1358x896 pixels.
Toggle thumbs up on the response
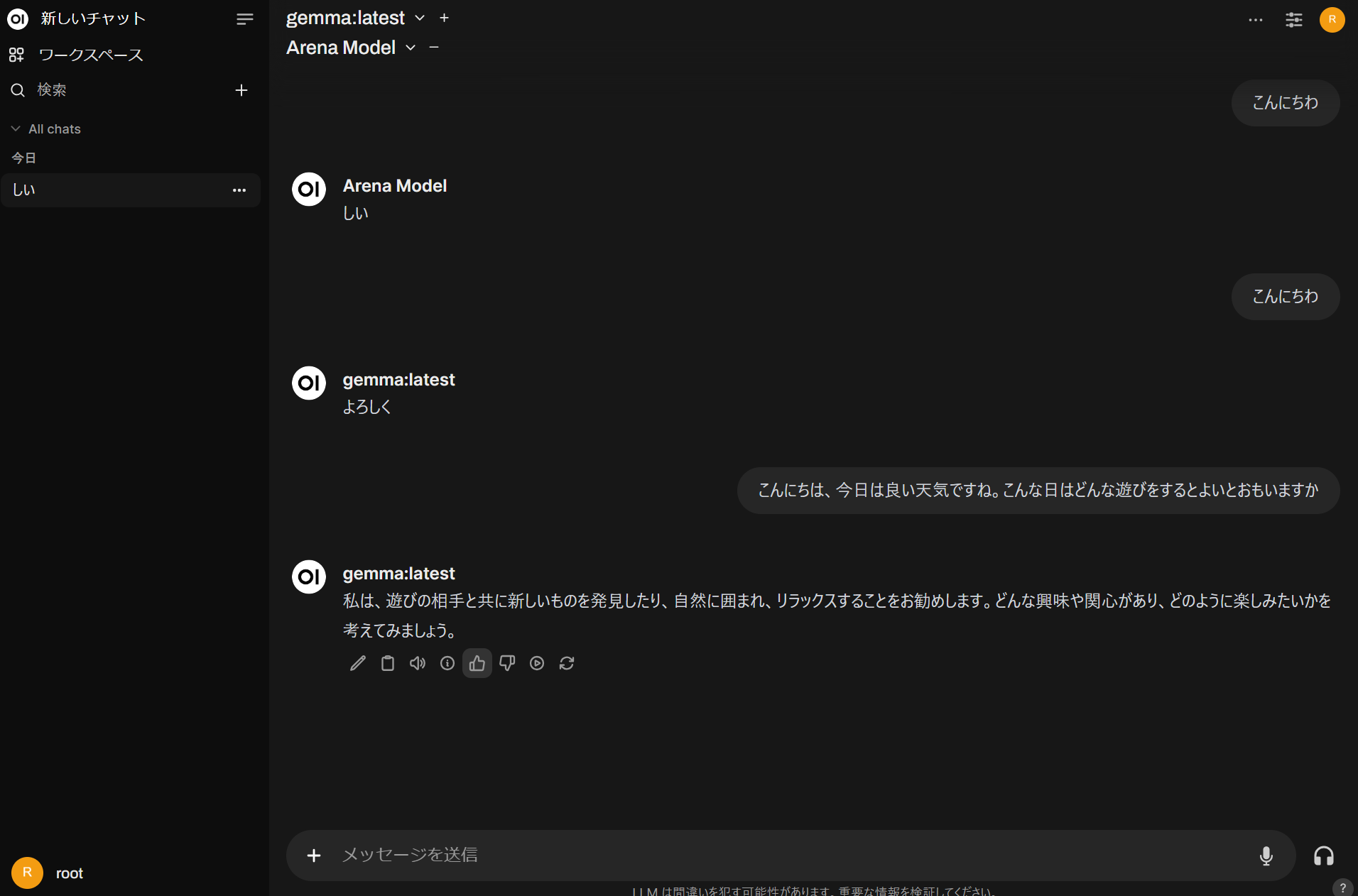pos(477,663)
